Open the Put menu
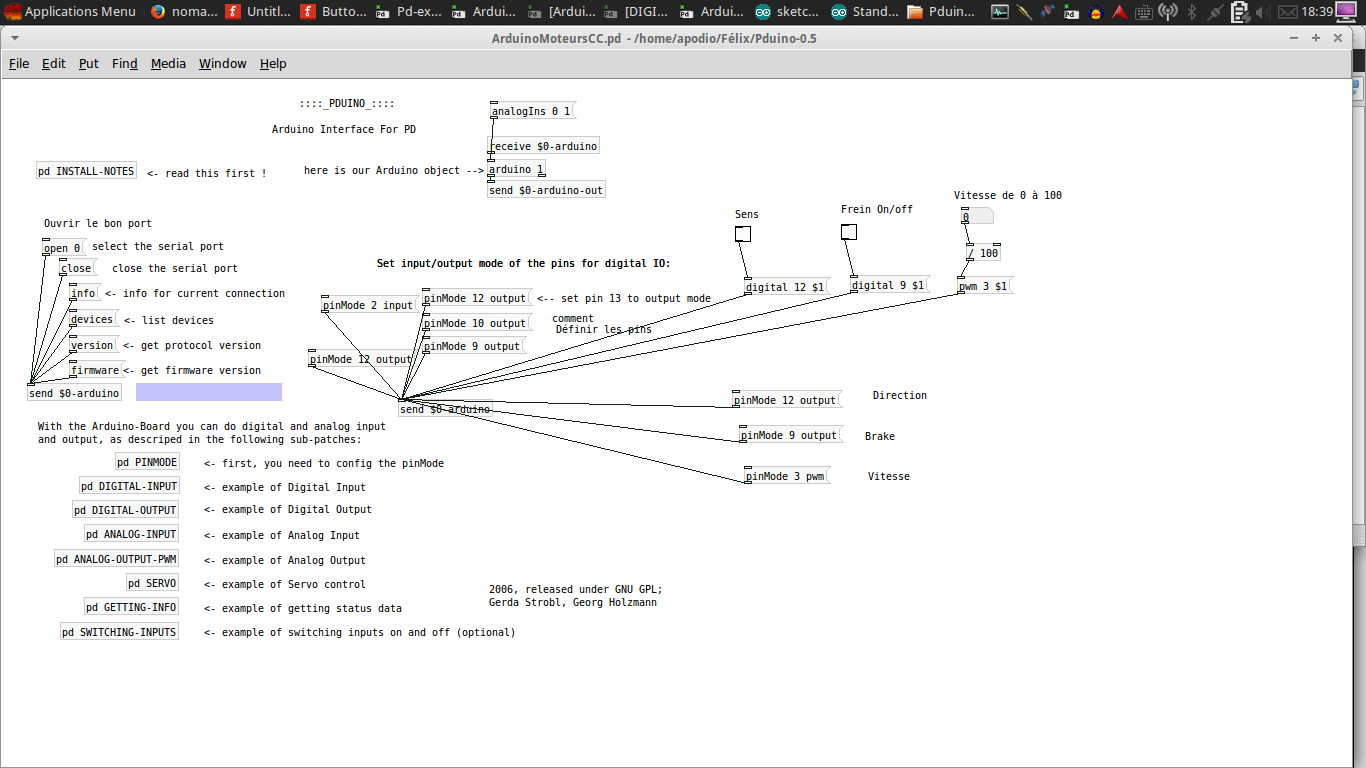This screenshot has height=768, width=1366. (89, 63)
